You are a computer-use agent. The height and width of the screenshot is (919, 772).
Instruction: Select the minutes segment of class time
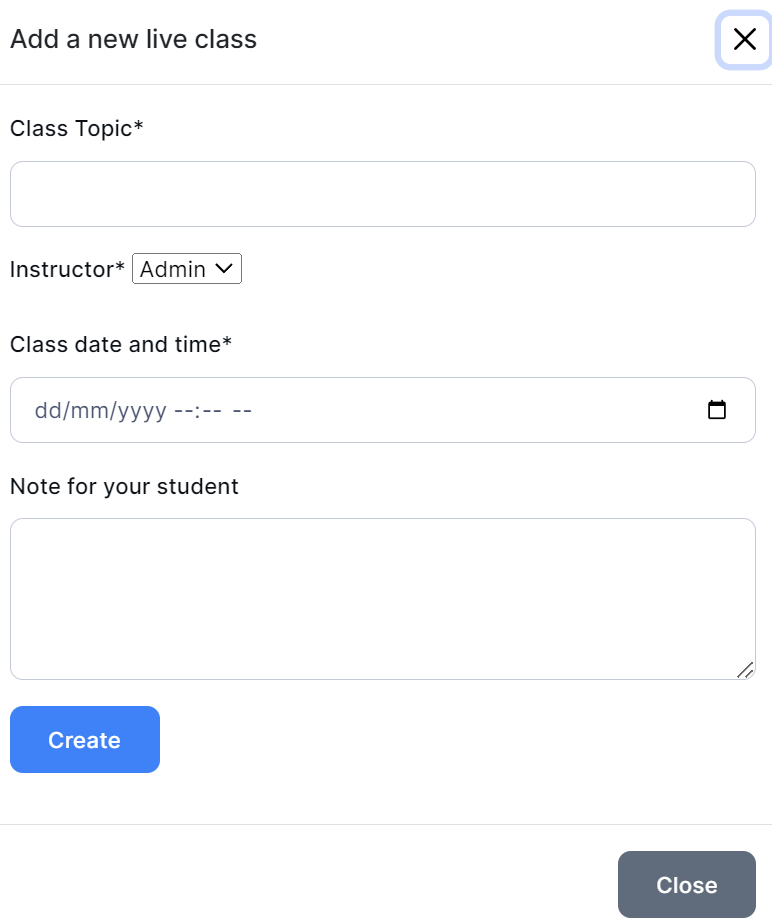point(211,410)
